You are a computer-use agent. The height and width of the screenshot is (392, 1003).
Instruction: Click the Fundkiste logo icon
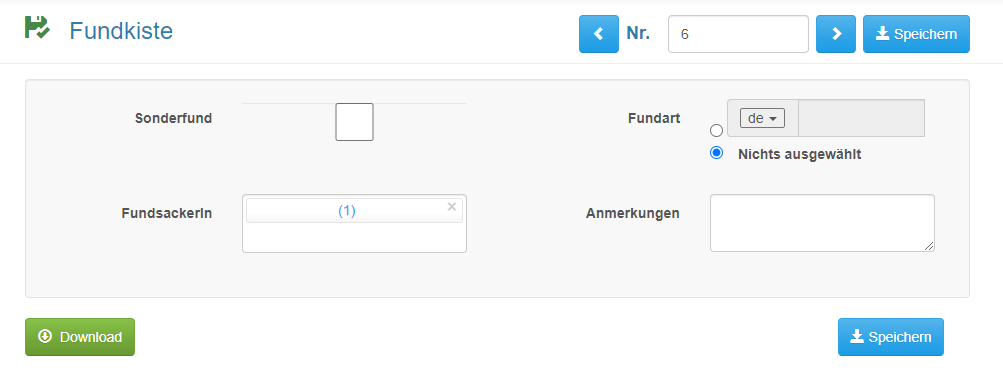click(36, 28)
